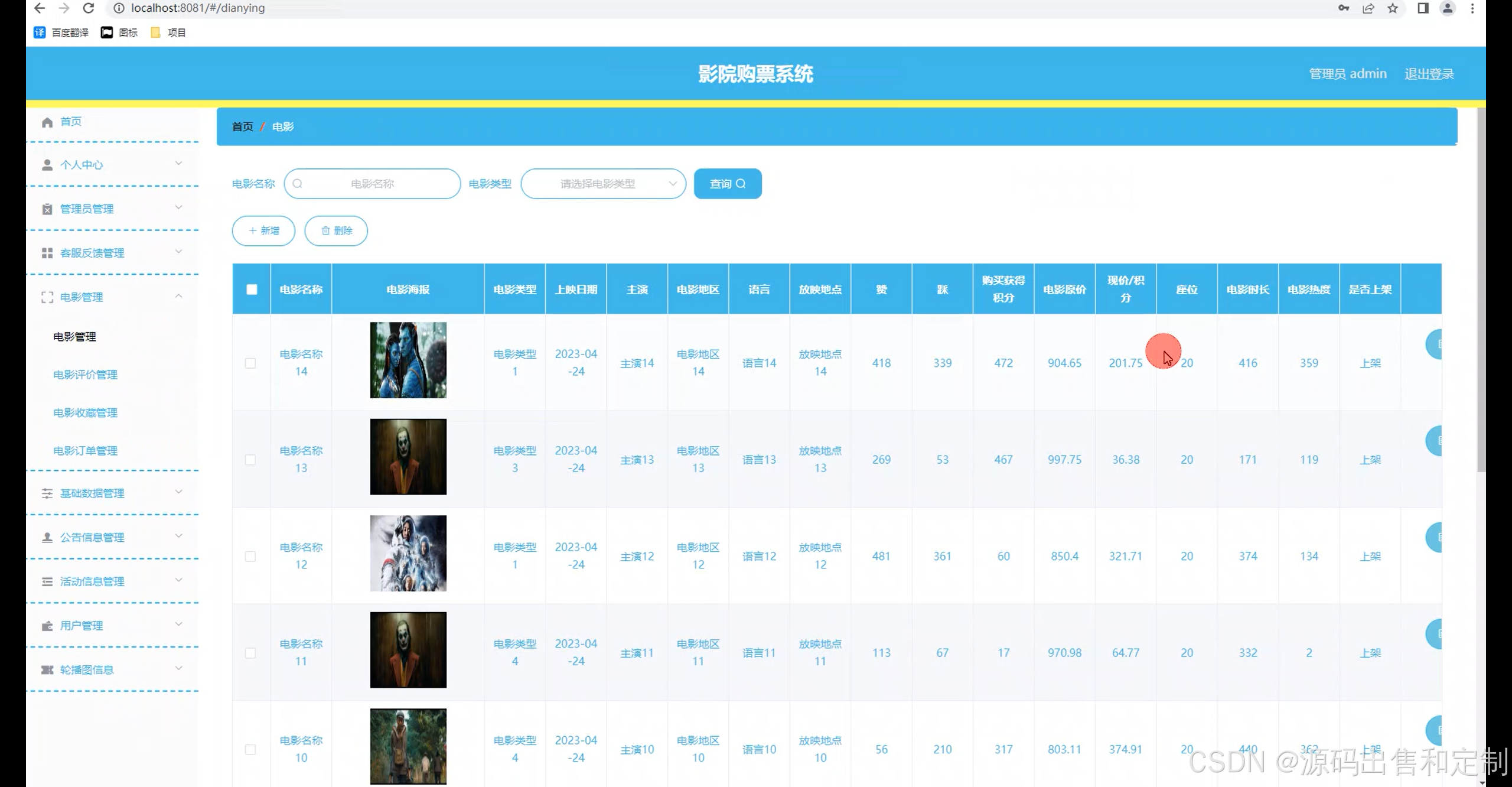This screenshot has height=787, width=1512.
Task: Click the browser reload icon
Action: (x=89, y=8)
